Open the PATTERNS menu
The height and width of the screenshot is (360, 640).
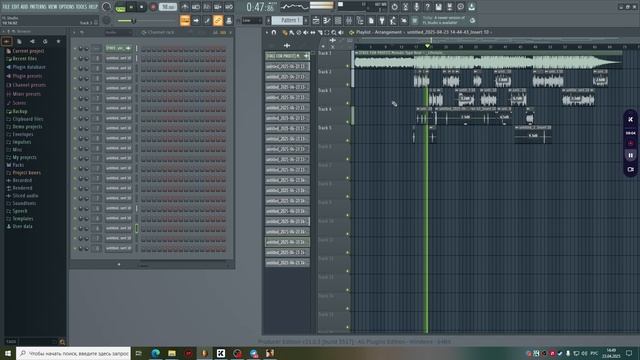[38, 7]
